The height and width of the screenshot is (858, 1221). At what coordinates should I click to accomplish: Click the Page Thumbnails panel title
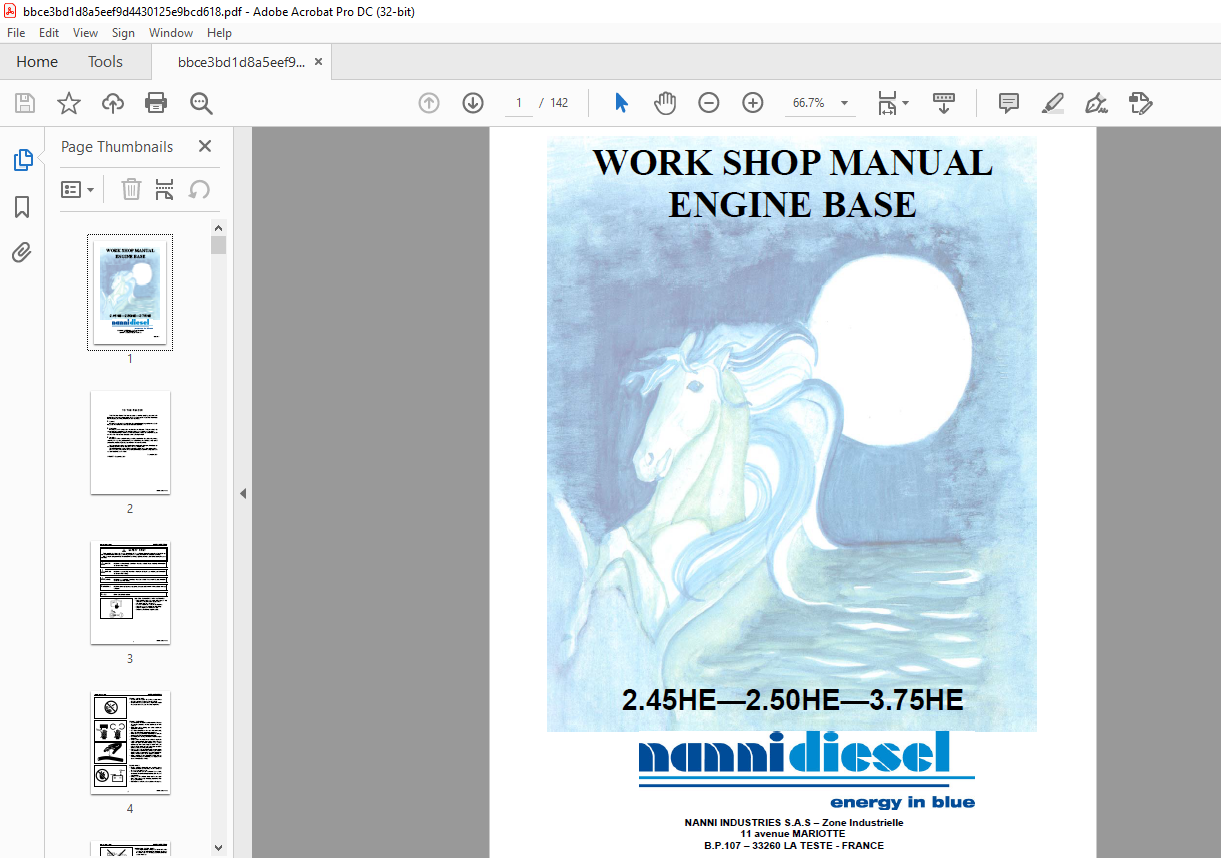coord(117,147)
